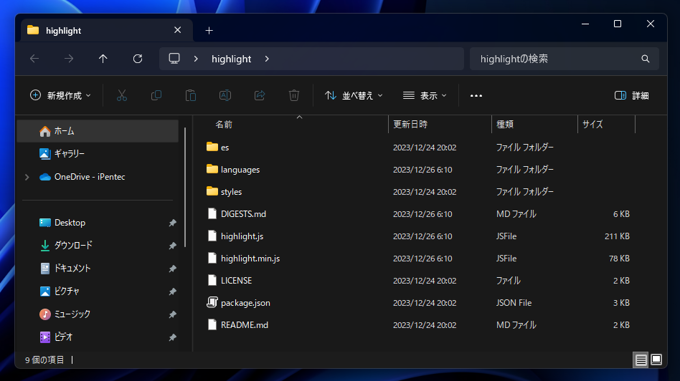Click the Cut scissors icon in toolbar
The height and width of the screenshot is (381, 680).
122,95
